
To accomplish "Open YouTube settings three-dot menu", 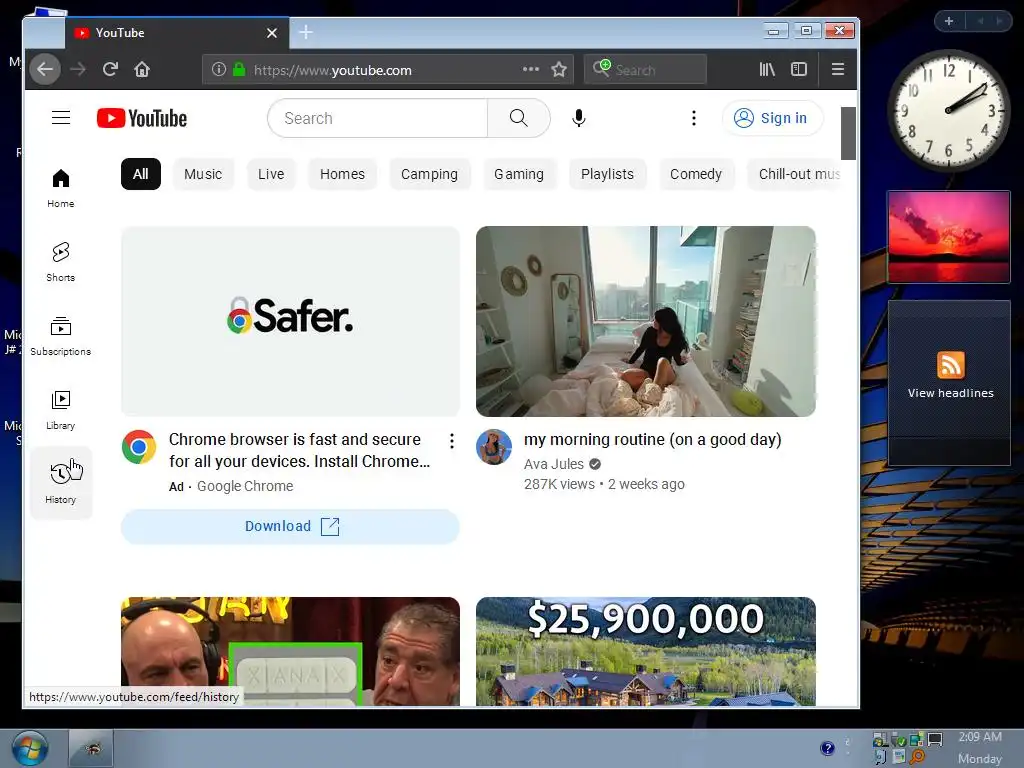I will pos(694,118).
